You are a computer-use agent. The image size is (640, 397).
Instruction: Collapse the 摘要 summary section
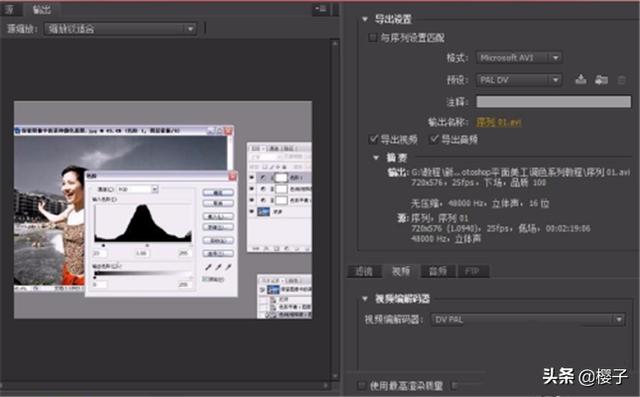(376, 157)
